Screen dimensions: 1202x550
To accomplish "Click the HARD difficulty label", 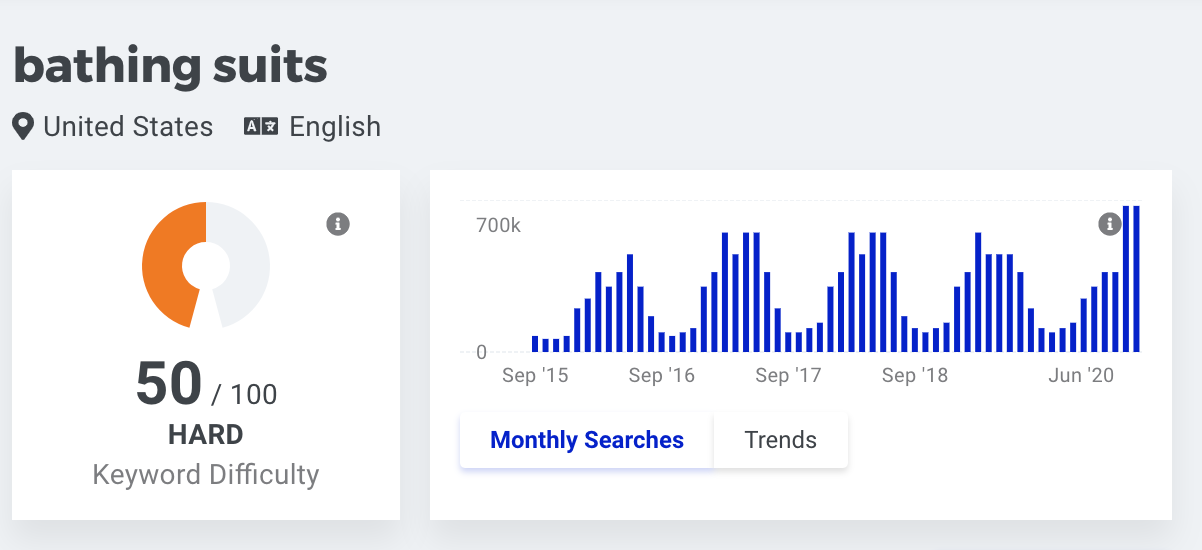I will (x=206, y=435).
